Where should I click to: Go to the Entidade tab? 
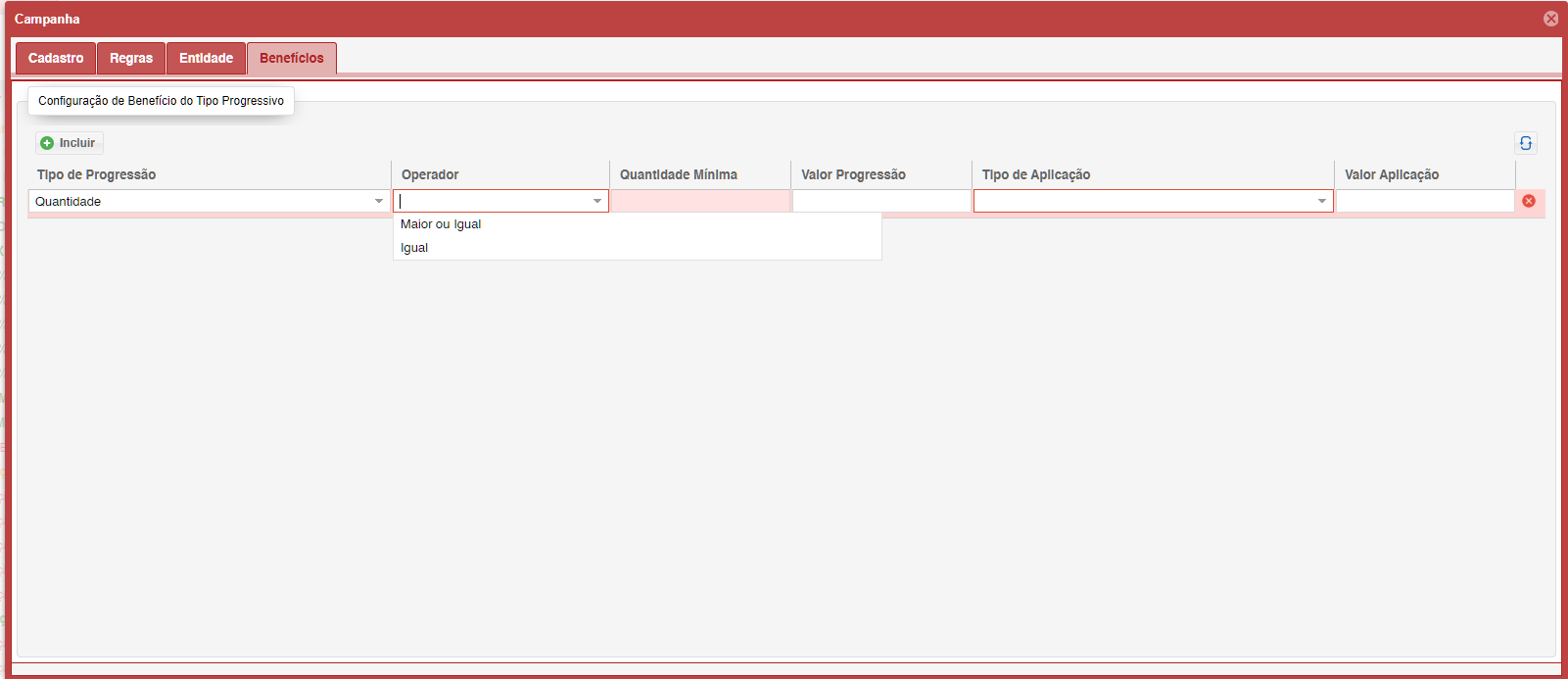pos(206,58)
